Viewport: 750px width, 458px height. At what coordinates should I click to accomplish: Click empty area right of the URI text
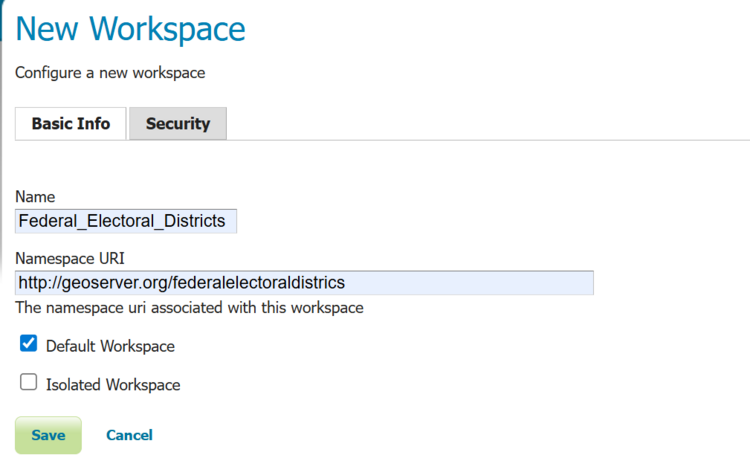(x=470, y=283)
